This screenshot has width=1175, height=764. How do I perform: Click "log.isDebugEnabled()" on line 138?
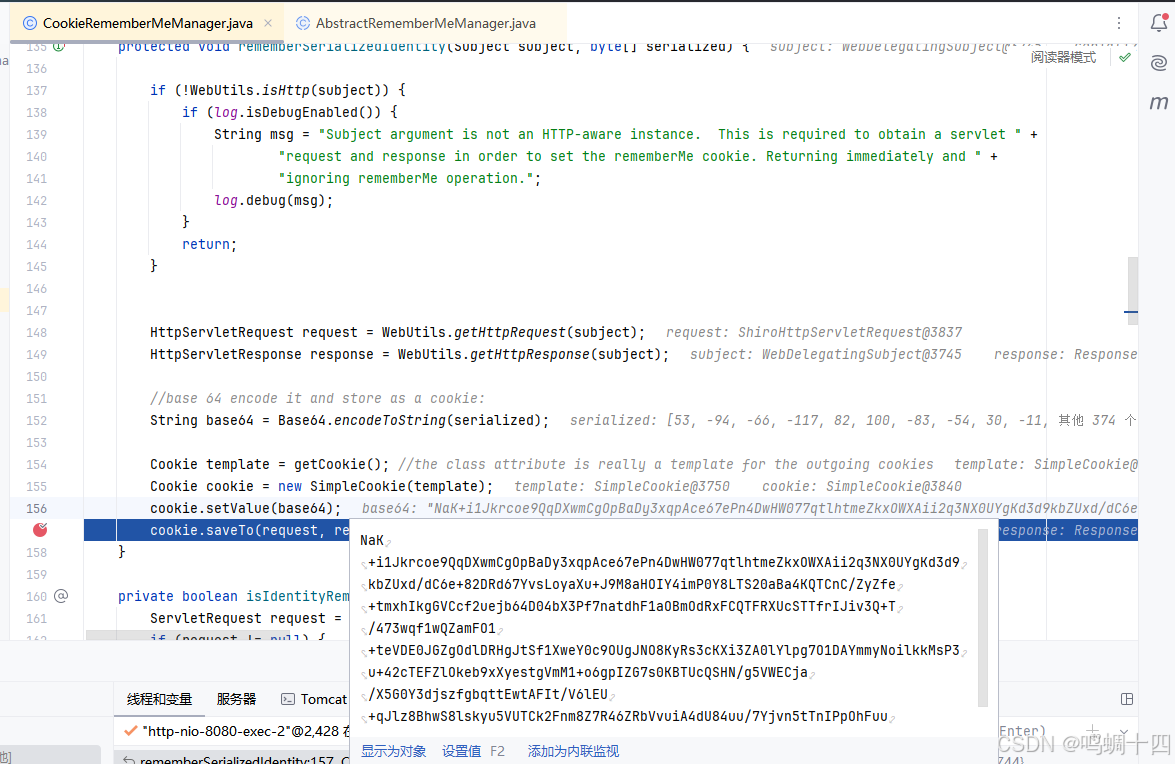coord(297,112)
